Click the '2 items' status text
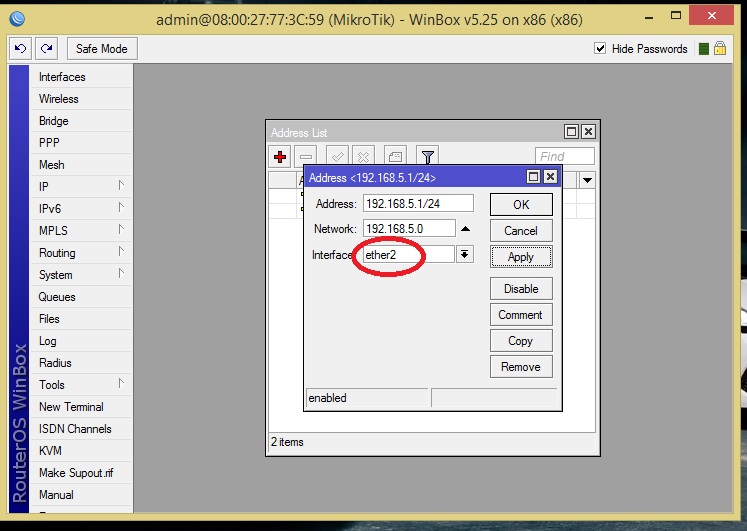 pos(287,442)
